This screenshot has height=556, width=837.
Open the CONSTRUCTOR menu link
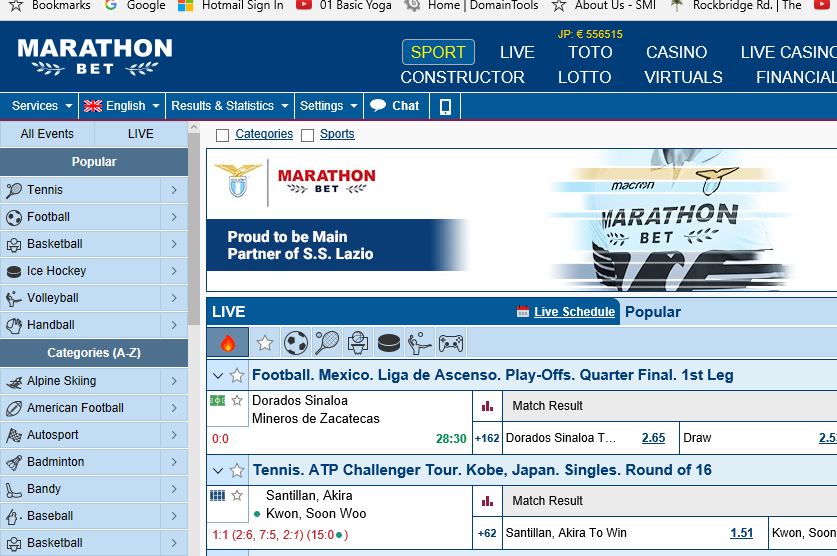(x=462, y=77)
